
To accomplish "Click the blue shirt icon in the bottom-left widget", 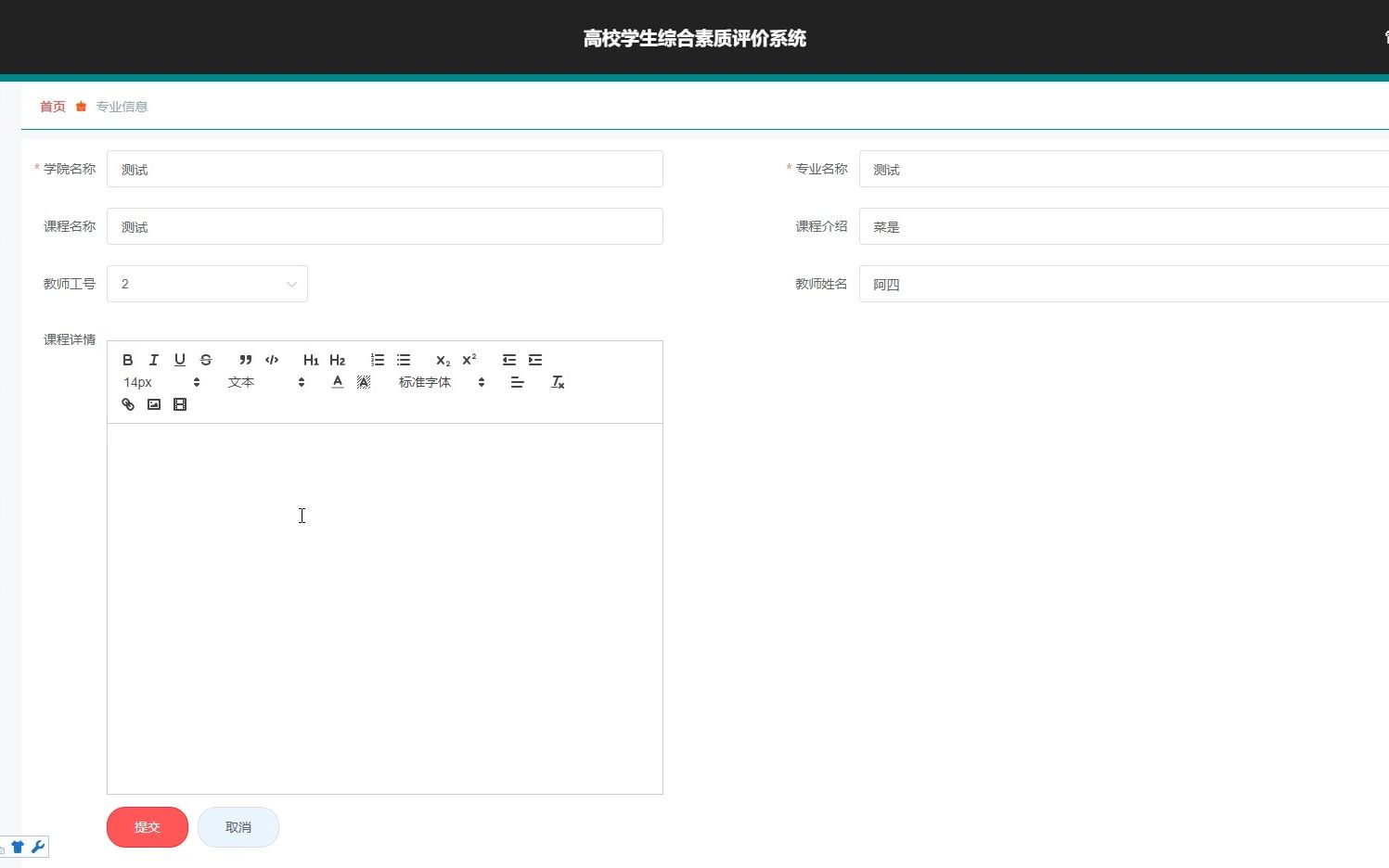I will pos(18,847).
